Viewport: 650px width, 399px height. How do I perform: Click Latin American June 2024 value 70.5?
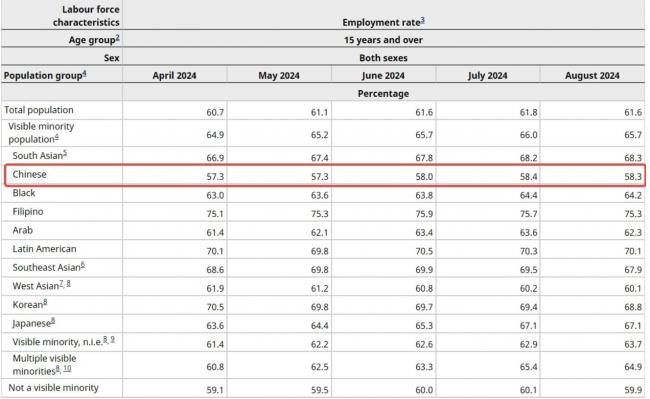coord(424,251)
